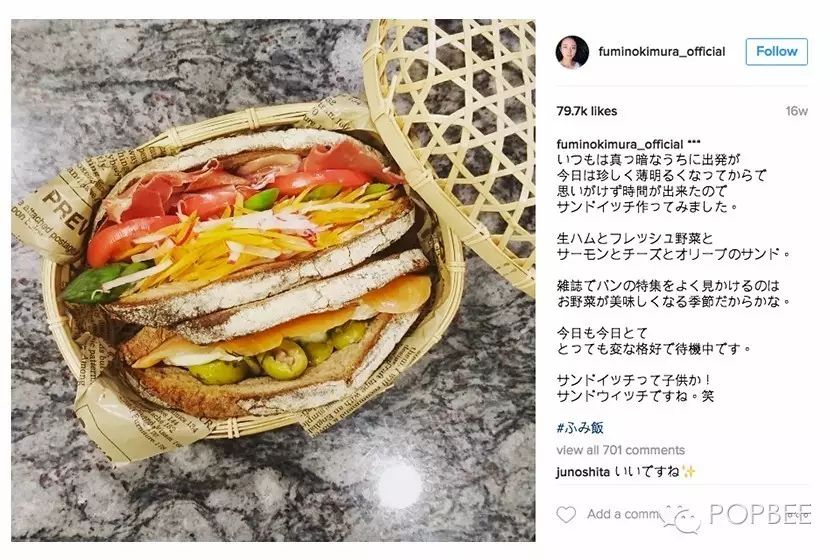
Task: Click the POPBEE watermark text
Action: tap(760, 514)
